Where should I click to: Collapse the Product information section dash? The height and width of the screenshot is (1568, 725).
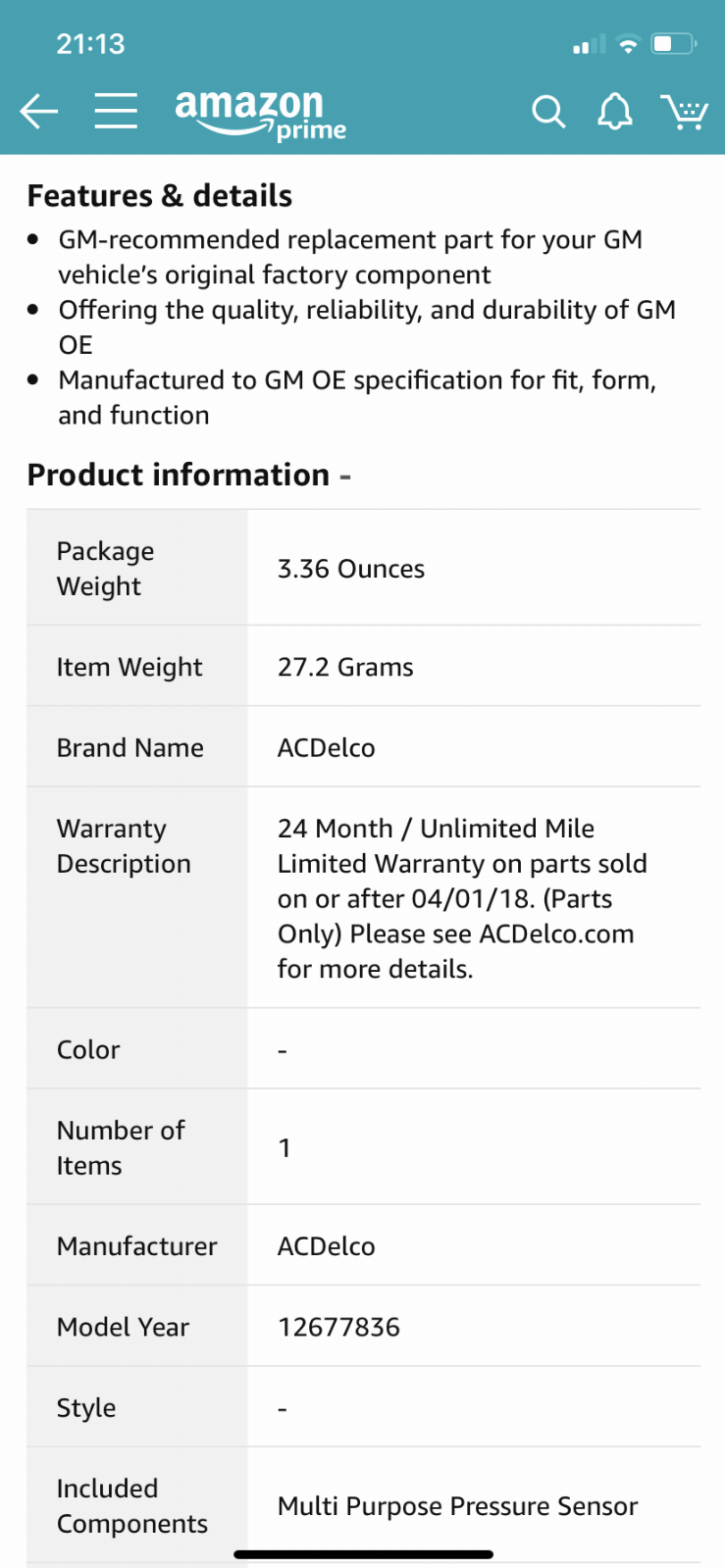[x=345, y=476]
